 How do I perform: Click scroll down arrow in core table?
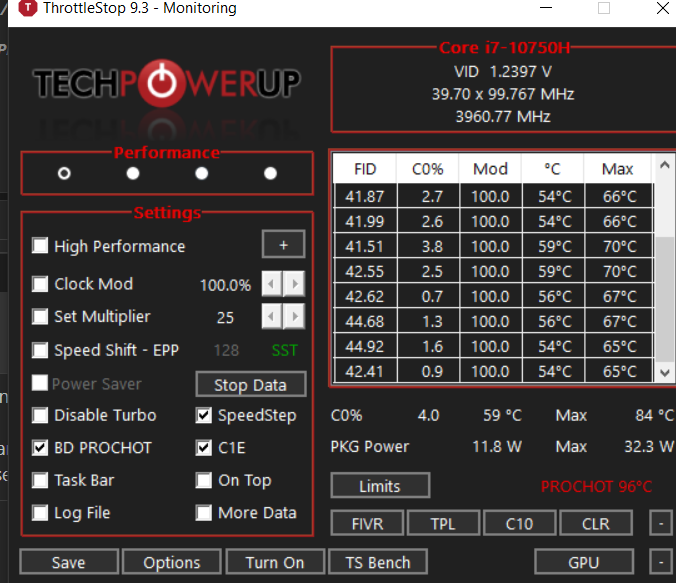(665, 373)
